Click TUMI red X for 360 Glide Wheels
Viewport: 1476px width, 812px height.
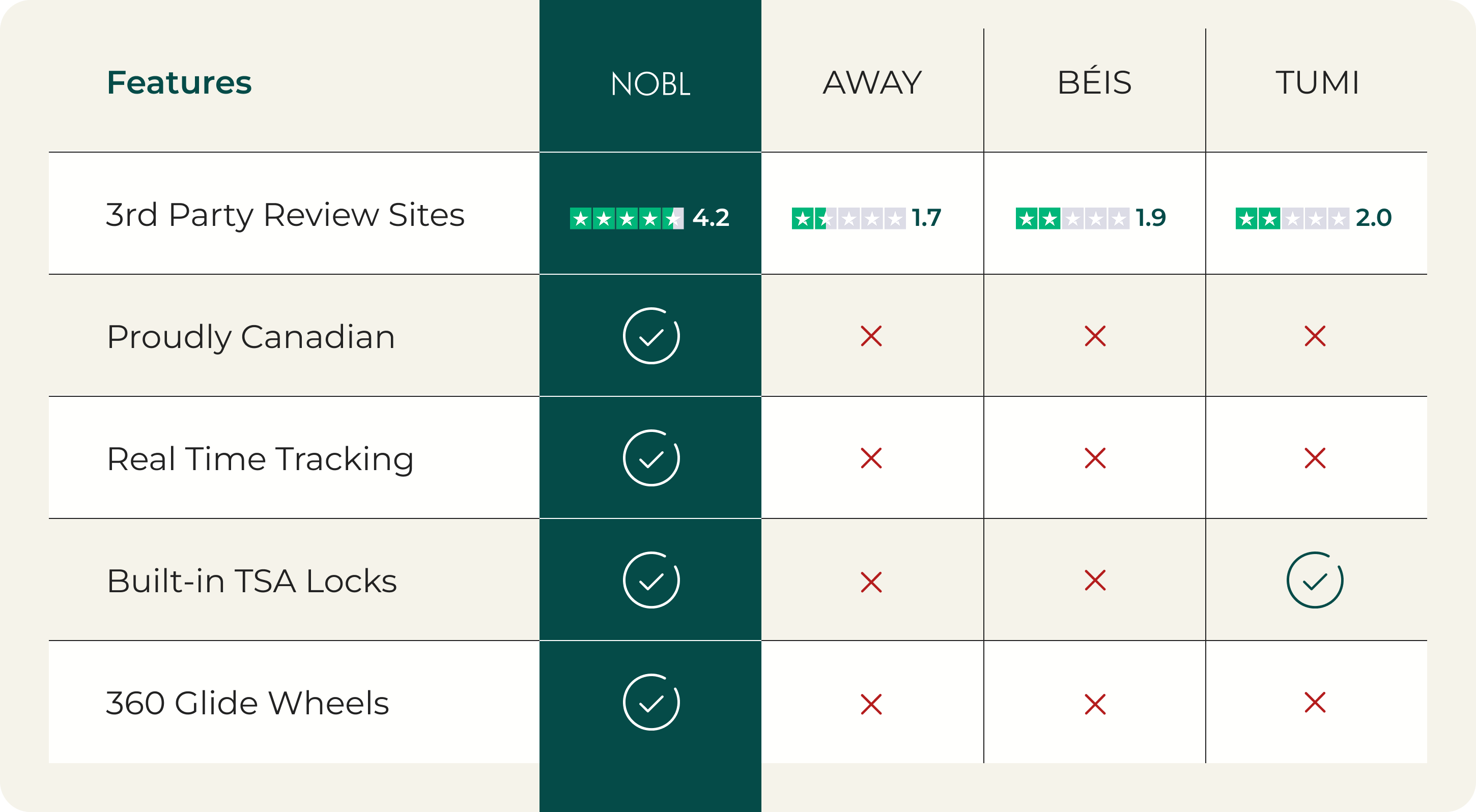click(x=1315, y=702)
